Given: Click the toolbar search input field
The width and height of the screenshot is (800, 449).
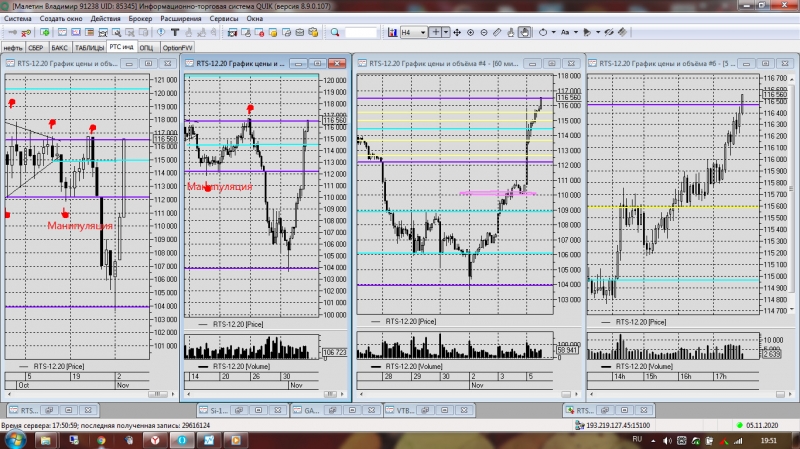Looking at the screenshot, I should 360,32.
